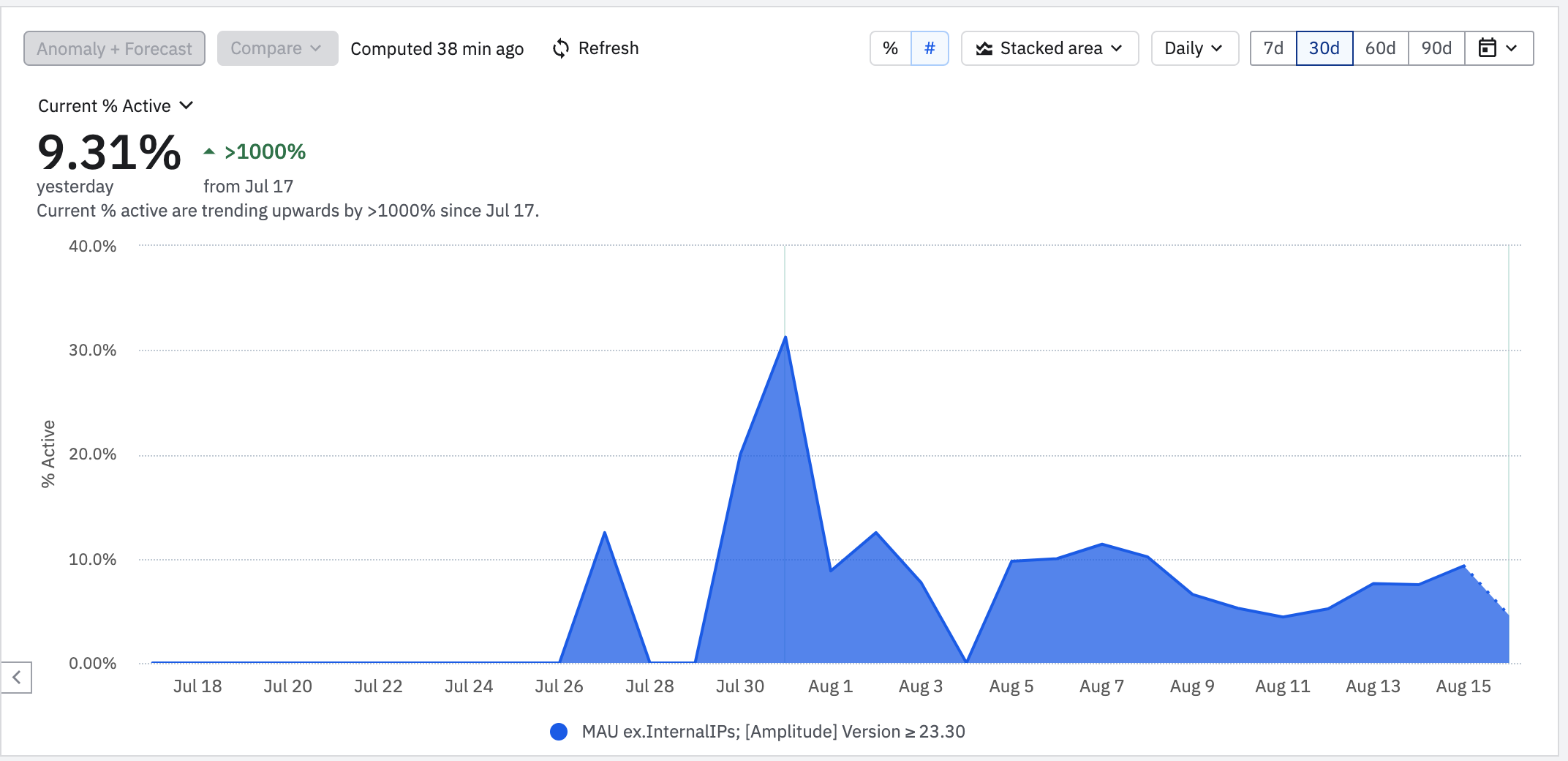Select the 30d time range
Screen dimensions: 1568x761
pos(1324,48)
